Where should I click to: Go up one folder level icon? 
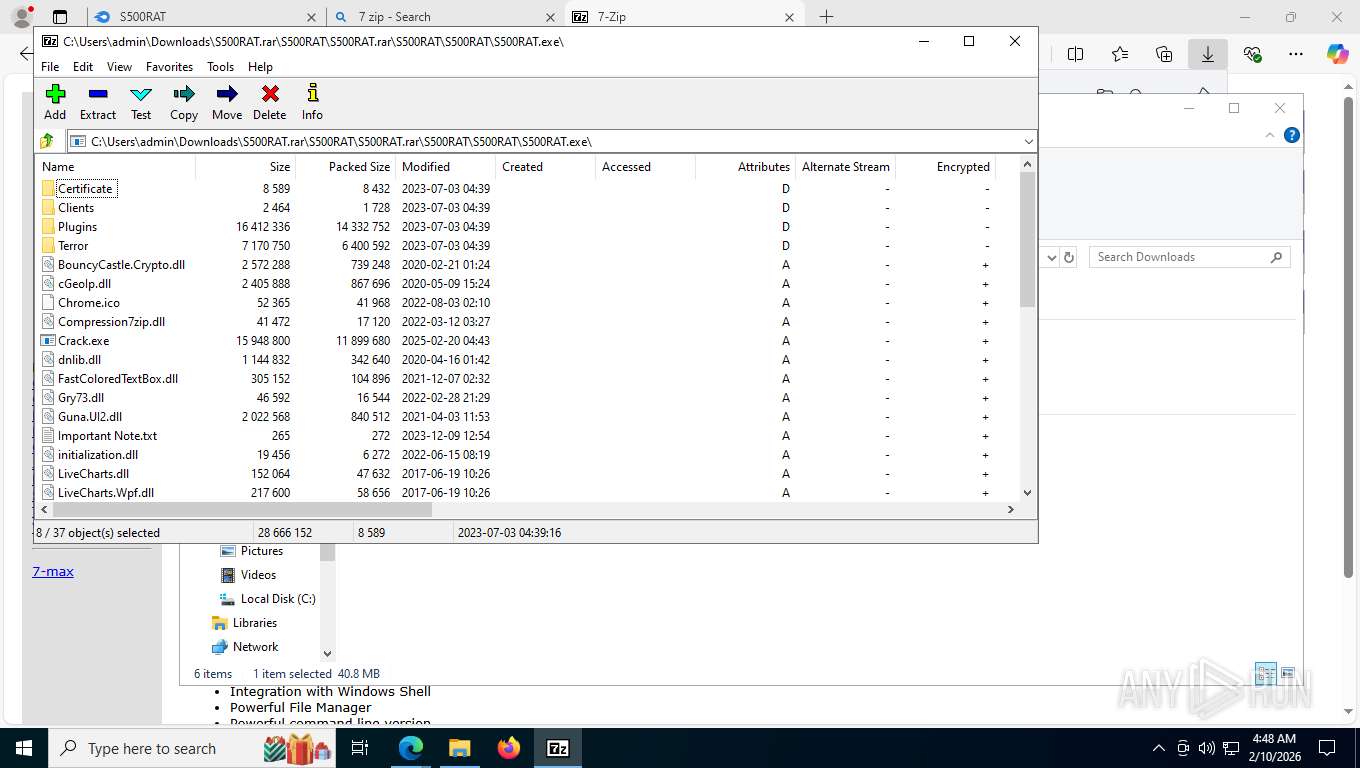coord(47,141)
